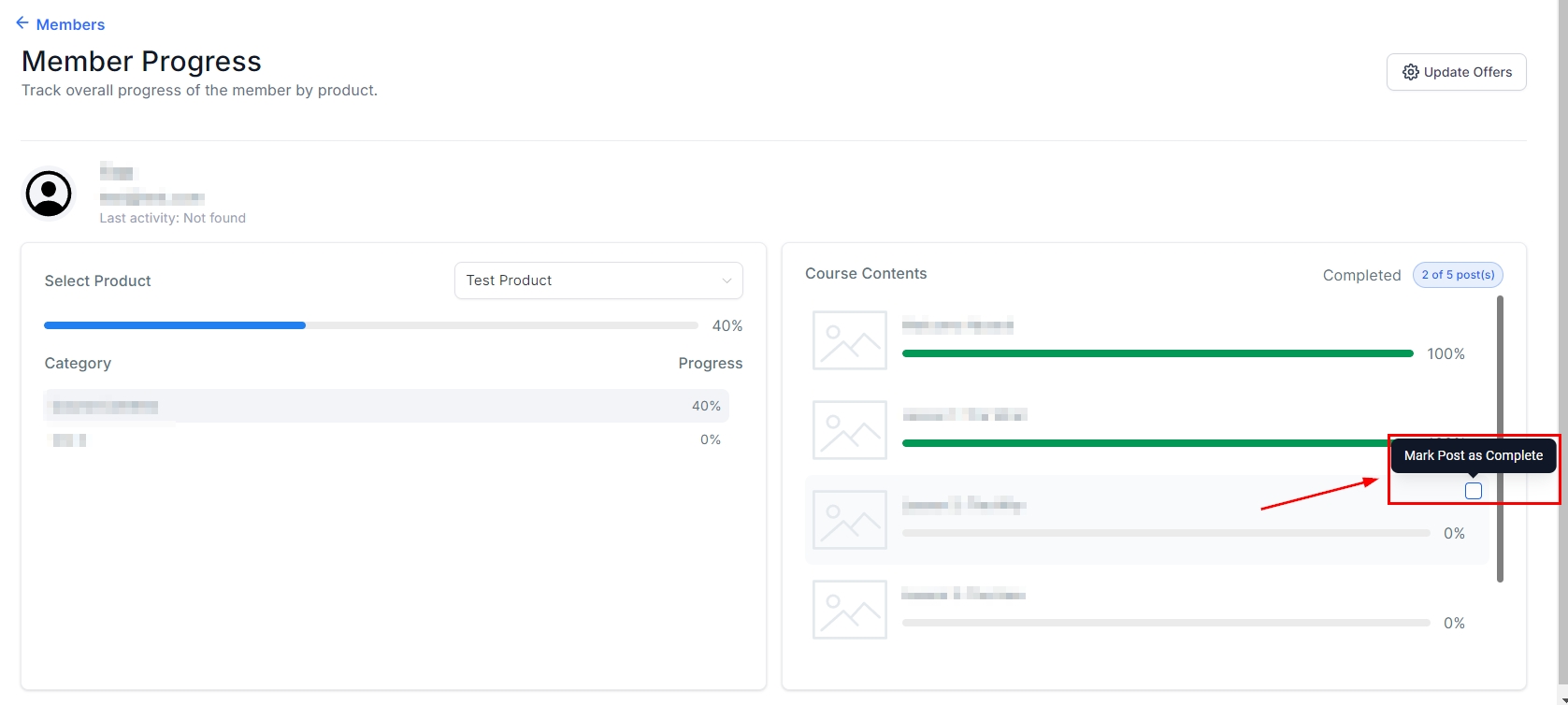Open the thumbnail of the first 100% post
1568x705 pixels.
pyautogui.click(x=849, y=340)
